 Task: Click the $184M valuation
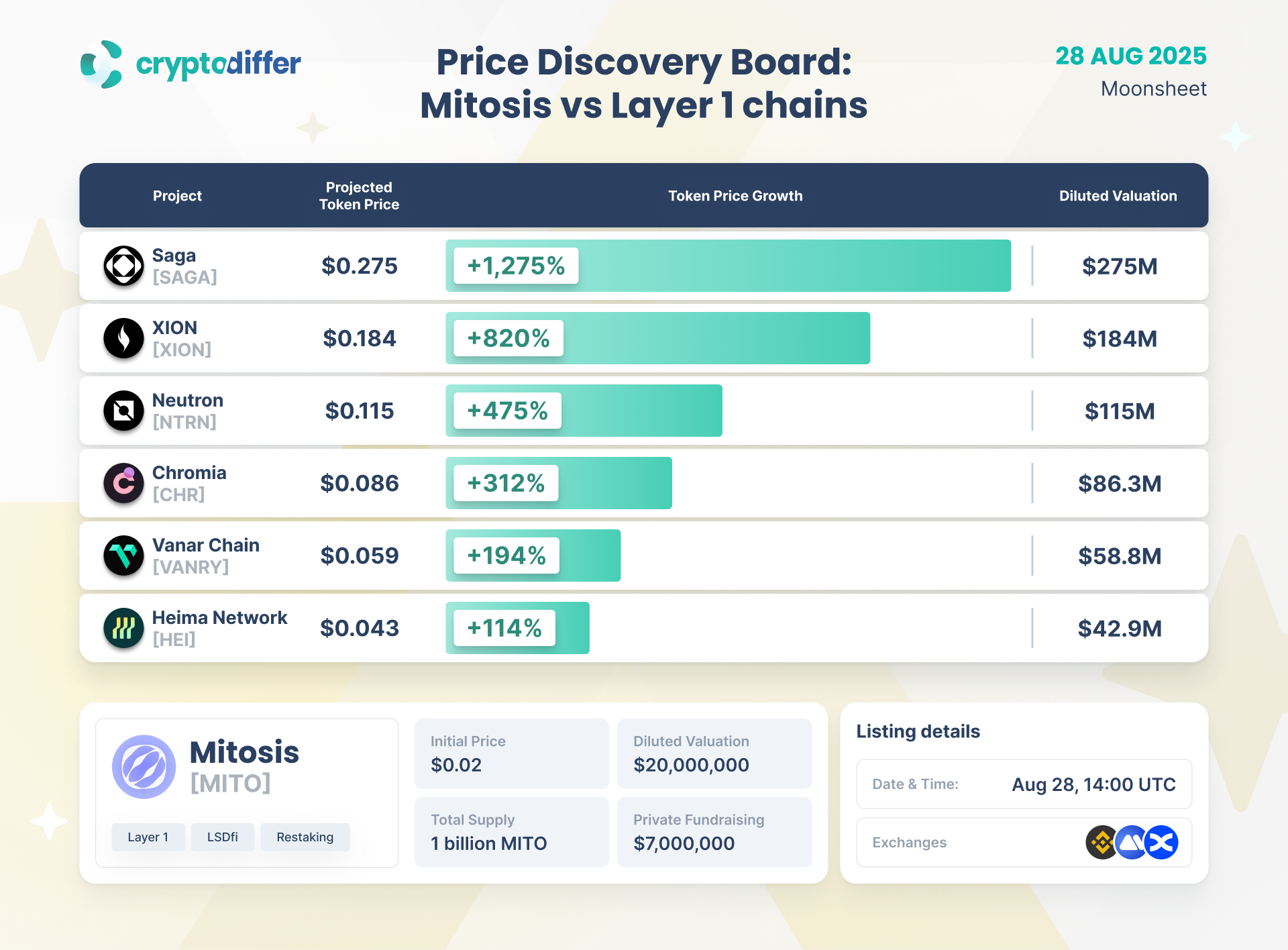(1120, 339)
